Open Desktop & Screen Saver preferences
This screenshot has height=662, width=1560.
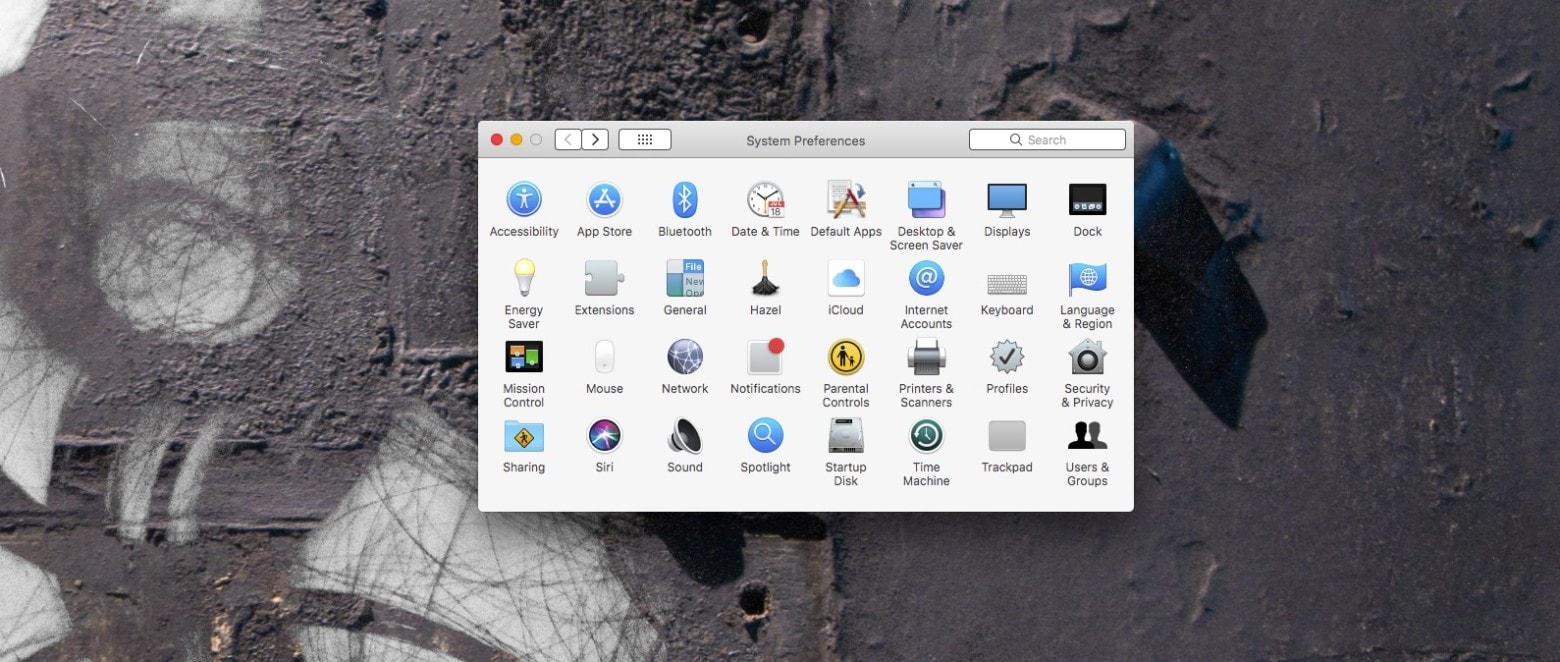click(x=925, y=199)
